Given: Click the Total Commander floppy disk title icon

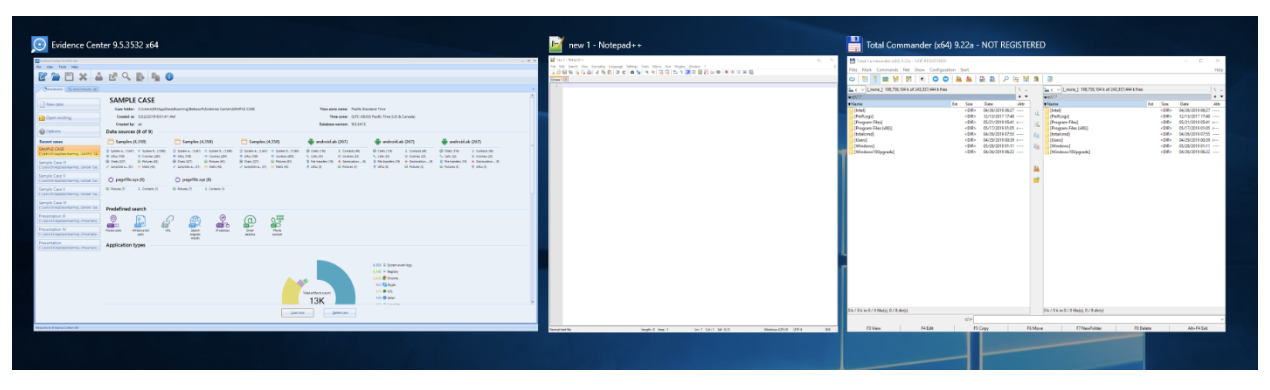Looking at the screenshot, I should 855,44.
